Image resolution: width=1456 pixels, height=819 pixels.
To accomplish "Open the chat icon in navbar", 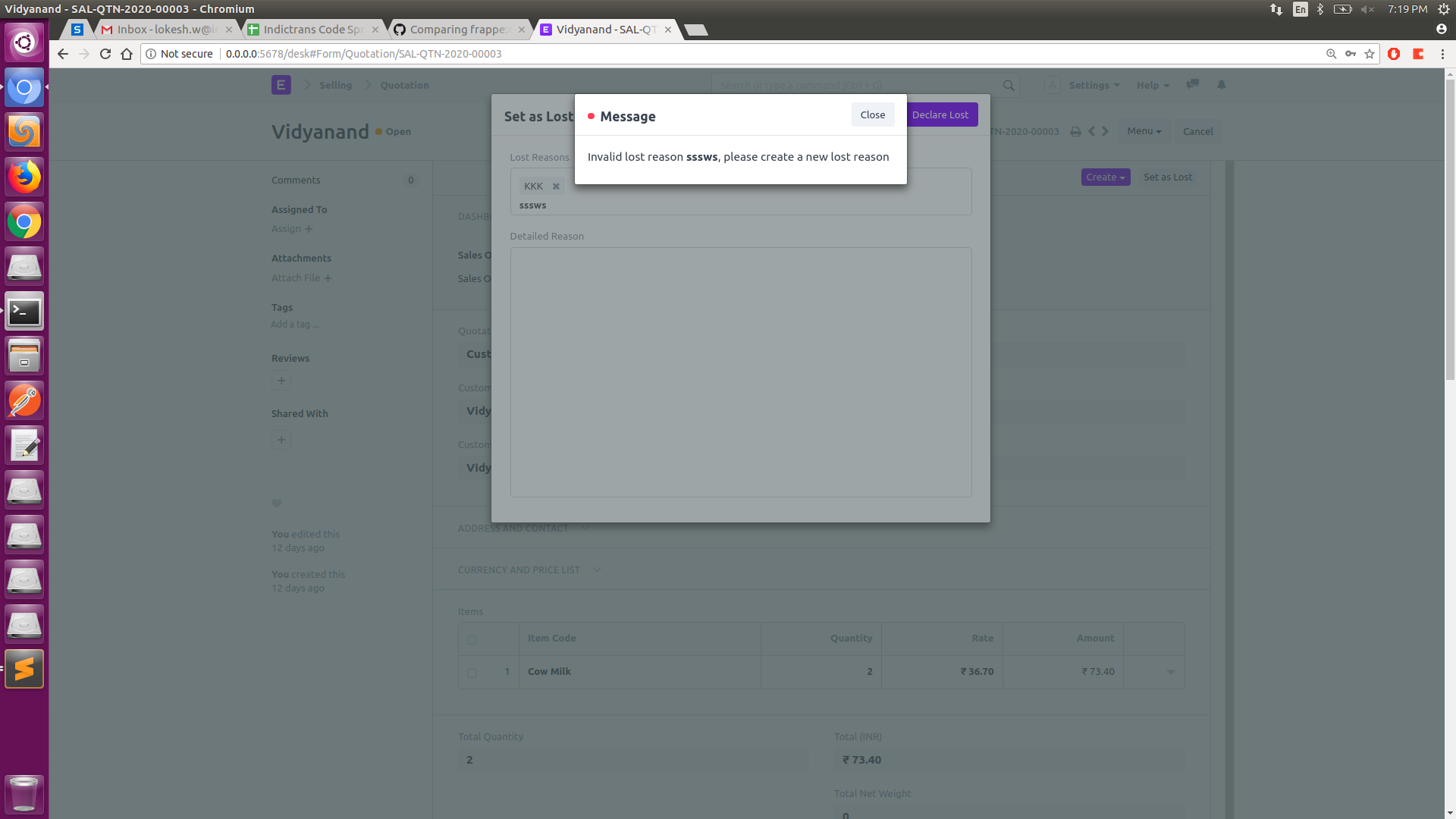I will [x=1193, y=84].
